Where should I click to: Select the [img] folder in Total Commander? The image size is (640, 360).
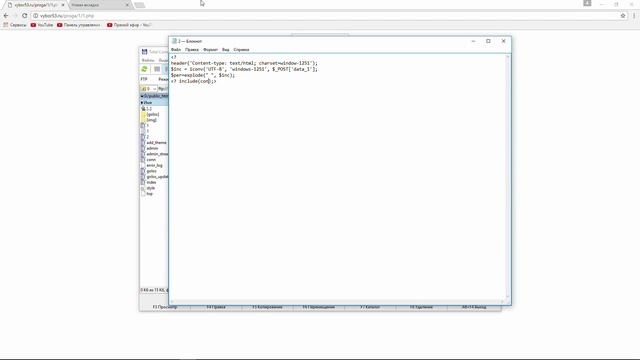coord(151,120)
